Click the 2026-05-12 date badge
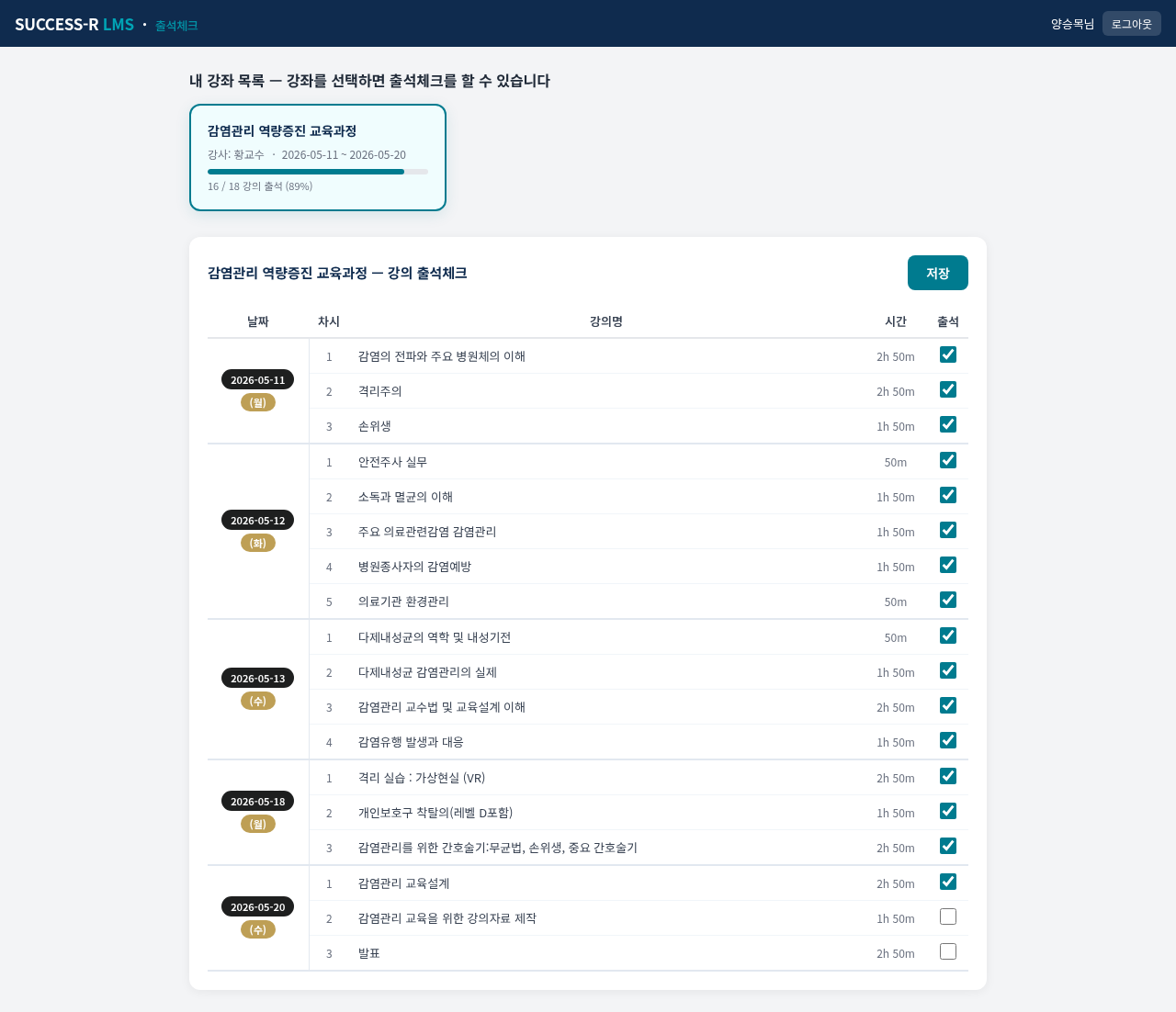Image resolution: width=1176 pixels, height=1012 pixels. (x=258, y=520)
